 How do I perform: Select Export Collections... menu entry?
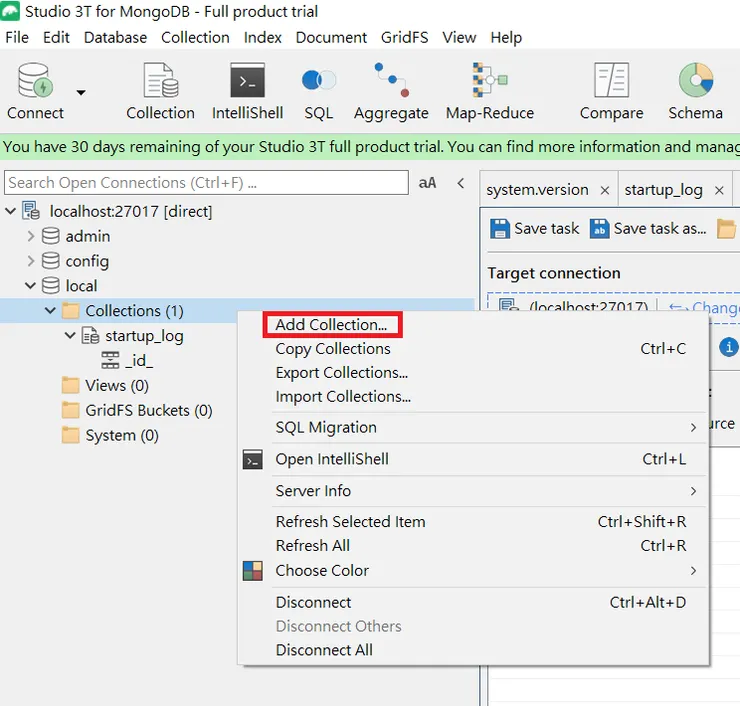point(473,373)
